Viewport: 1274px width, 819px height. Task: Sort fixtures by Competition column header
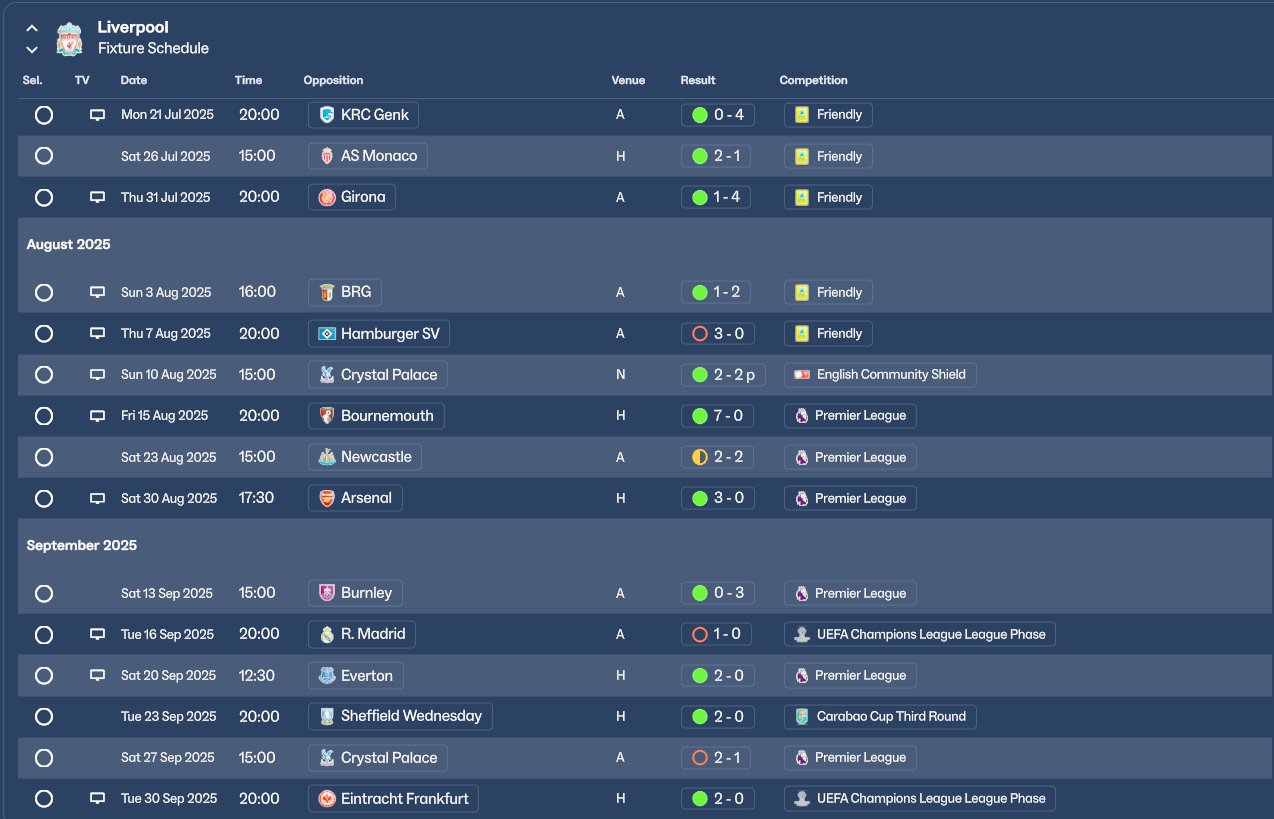coord(813,80)
